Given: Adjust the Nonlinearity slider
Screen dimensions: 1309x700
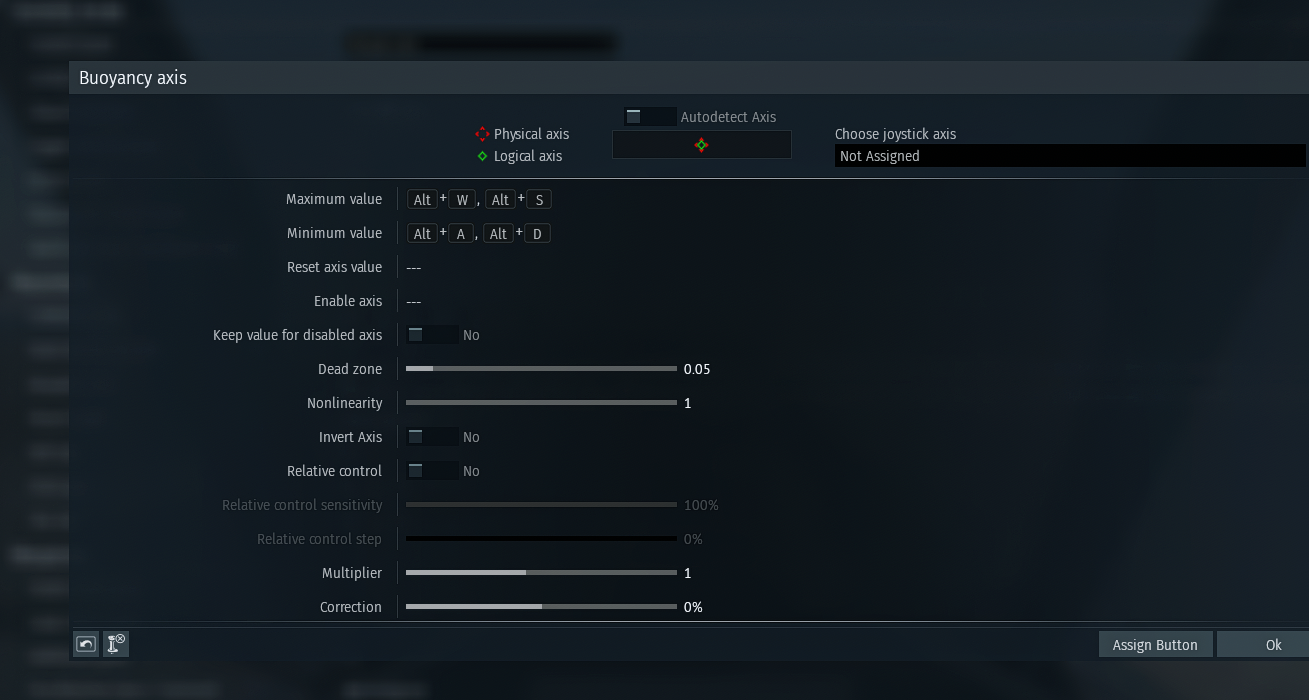Looking at the screenshot, I should pyautogui.click(x=541, y=403).
